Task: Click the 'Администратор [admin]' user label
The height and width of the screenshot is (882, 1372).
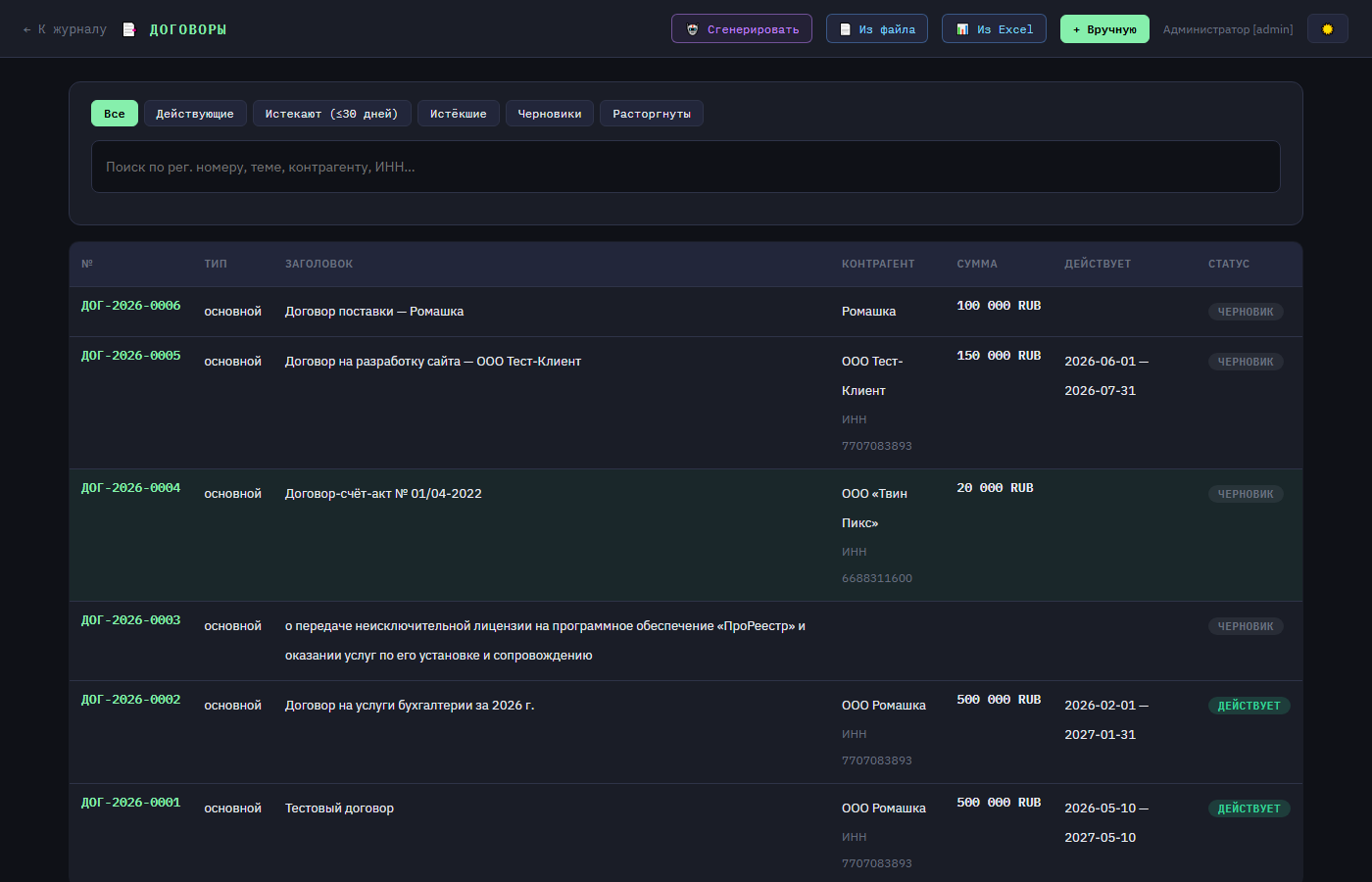Action: 1228,29
